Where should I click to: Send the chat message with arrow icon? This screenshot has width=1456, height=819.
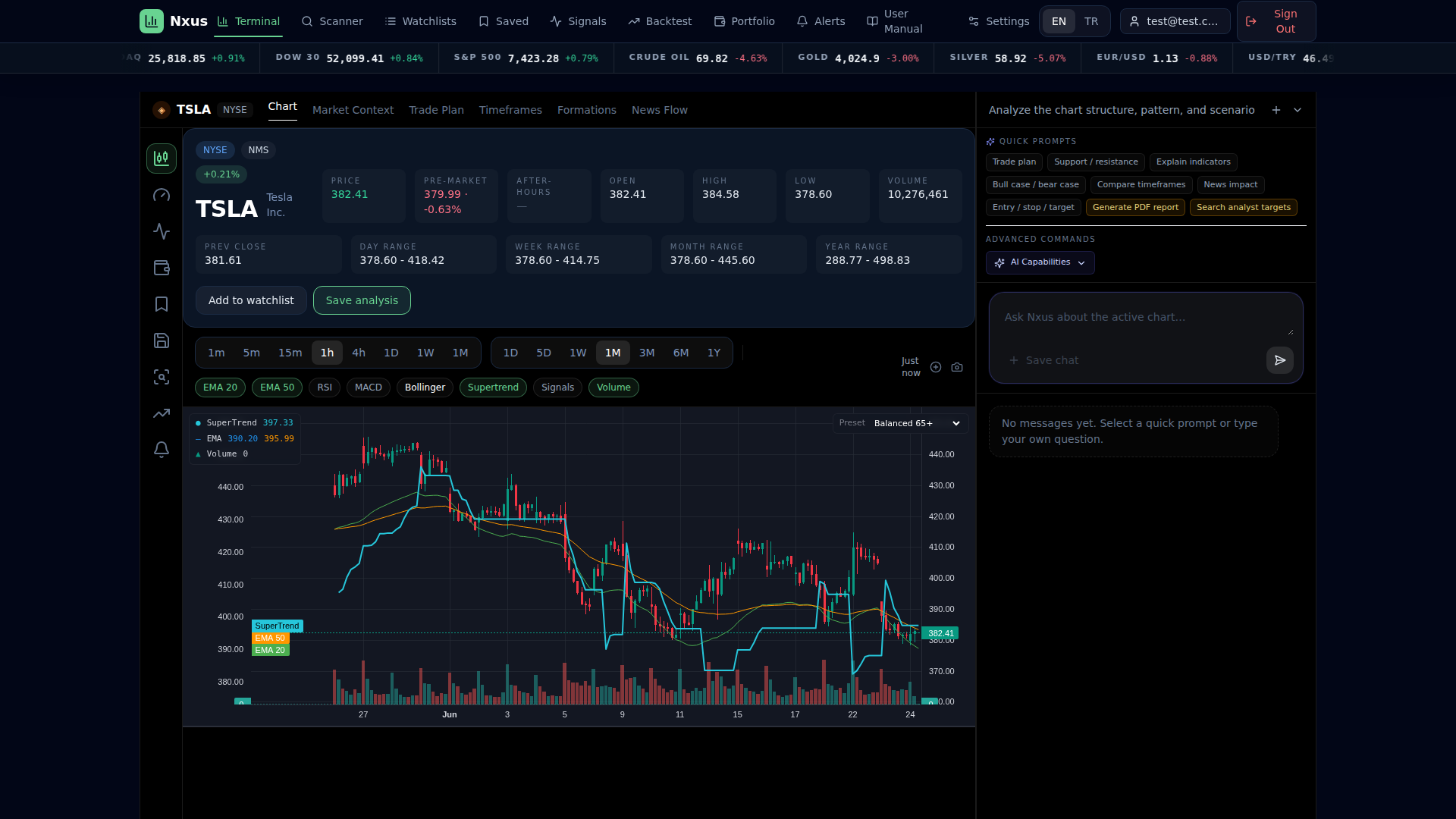pos(1280,360)
